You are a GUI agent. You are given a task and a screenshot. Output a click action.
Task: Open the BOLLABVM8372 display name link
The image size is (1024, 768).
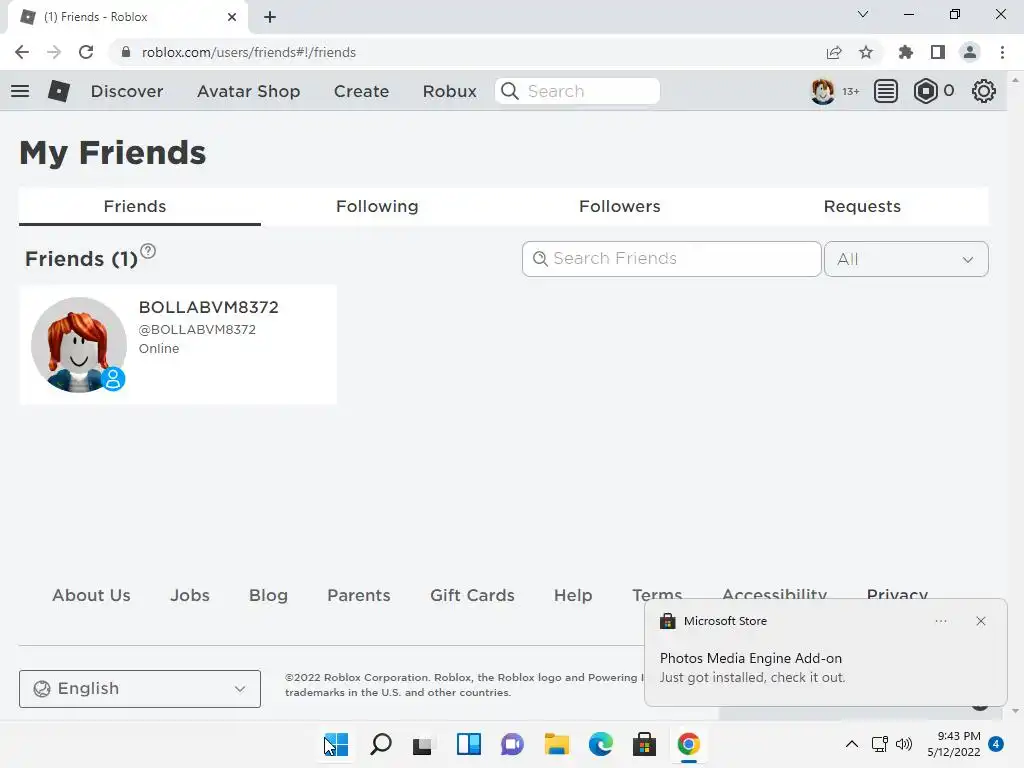coord(208,307)
